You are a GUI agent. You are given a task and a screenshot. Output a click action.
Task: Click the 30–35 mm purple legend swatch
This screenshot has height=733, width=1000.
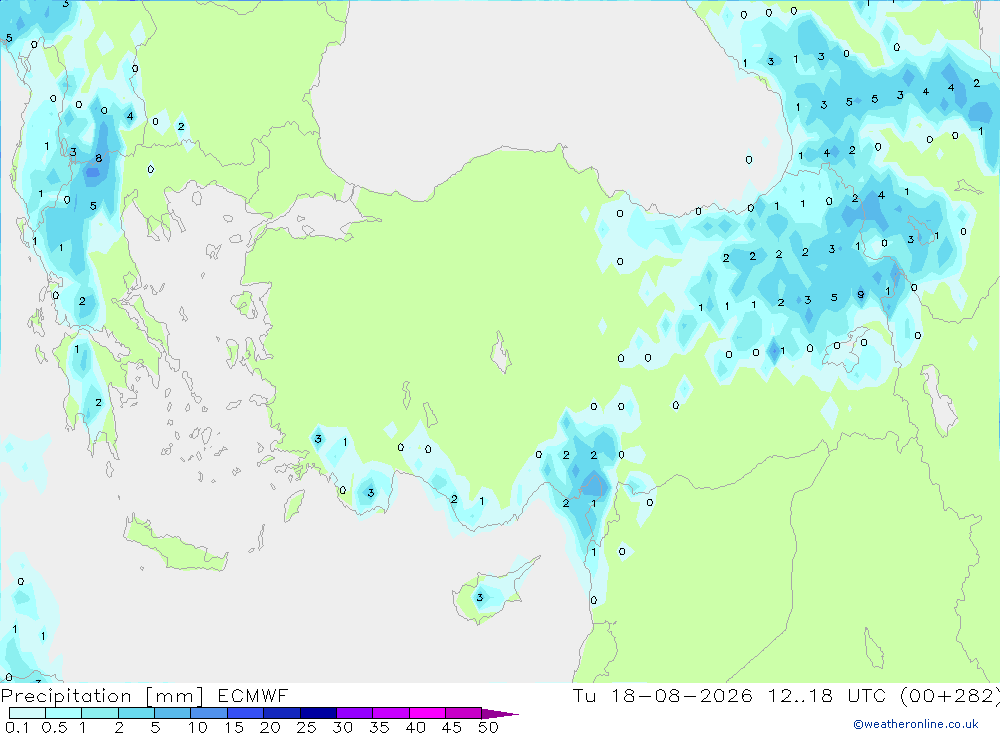pyautogui.click(x=355, y=713)
